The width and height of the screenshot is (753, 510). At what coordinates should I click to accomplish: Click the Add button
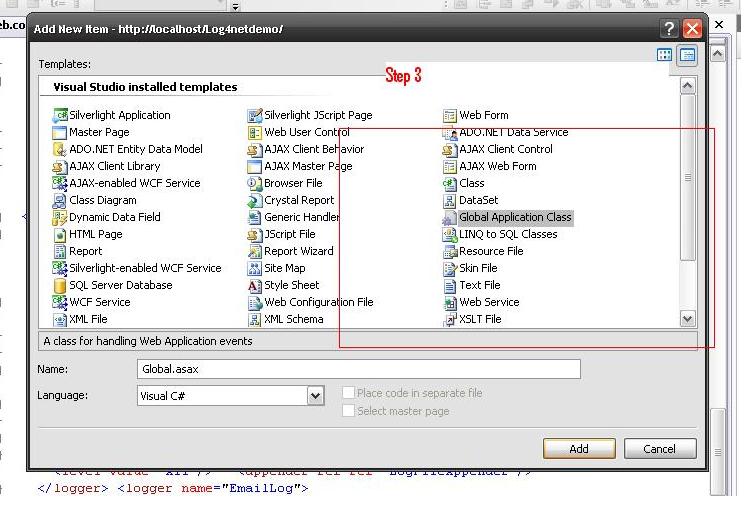[x=579, y=449]
